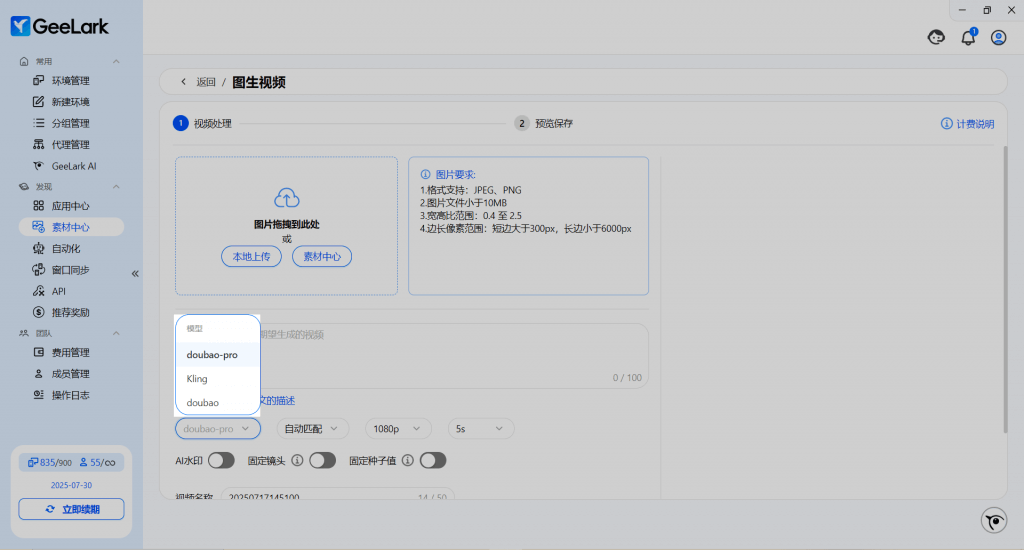Click the 本地上传 local upload button
The image size is (1024, 550).
(251, 257)
